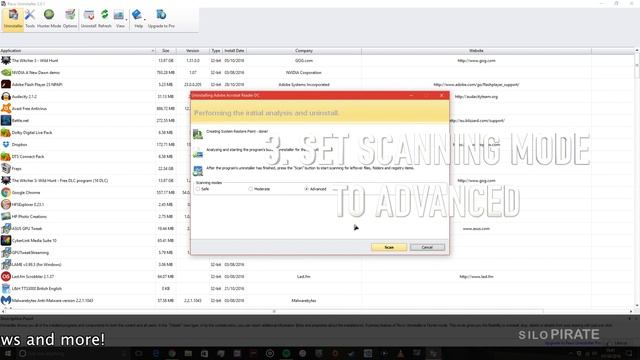Viewport: 640px width, 360px height.
Task: Sort by the Size column header
Action: click(166, 51)
